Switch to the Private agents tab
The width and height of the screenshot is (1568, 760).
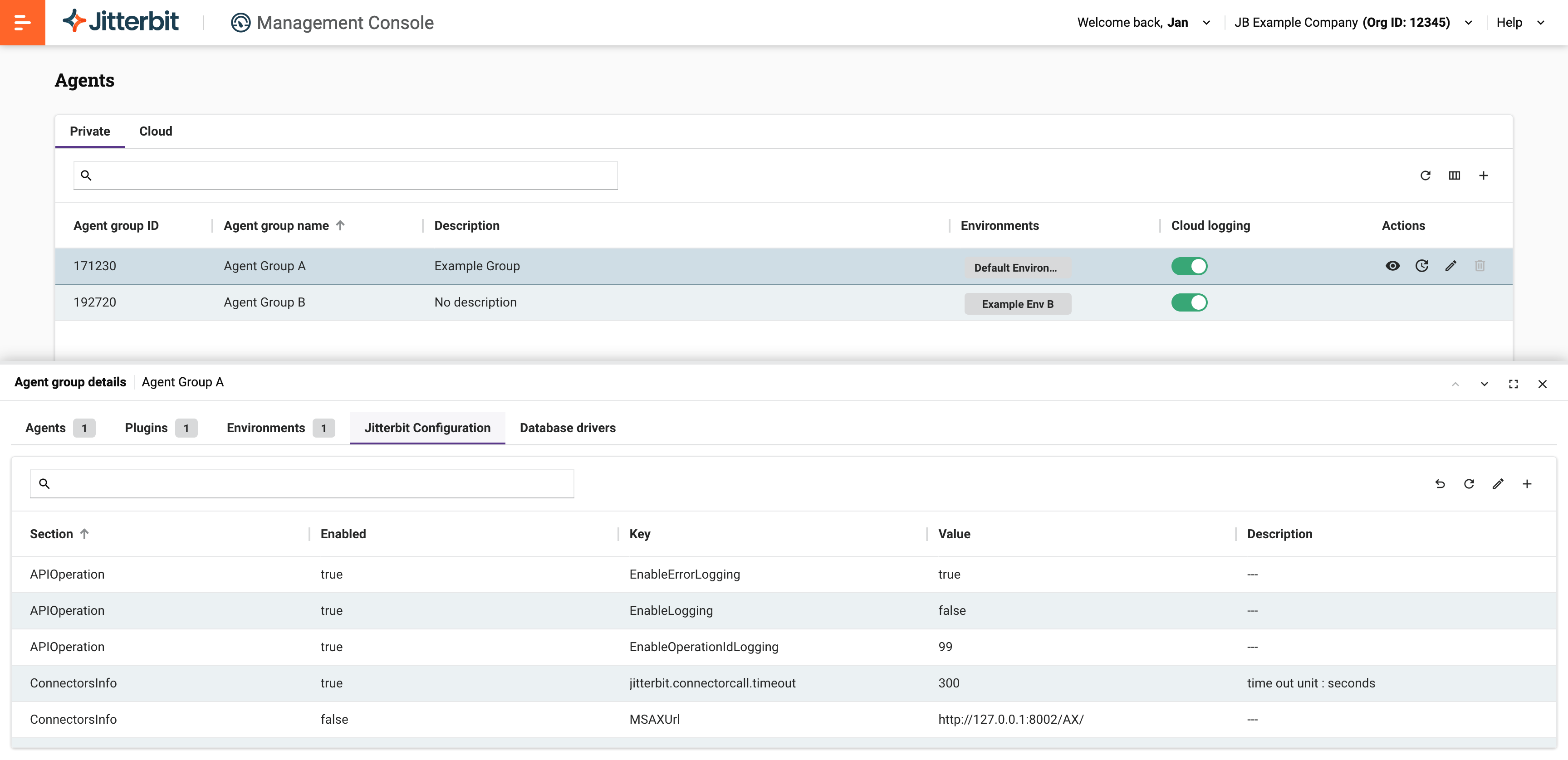pyautogui.click(x=90, y=132)
